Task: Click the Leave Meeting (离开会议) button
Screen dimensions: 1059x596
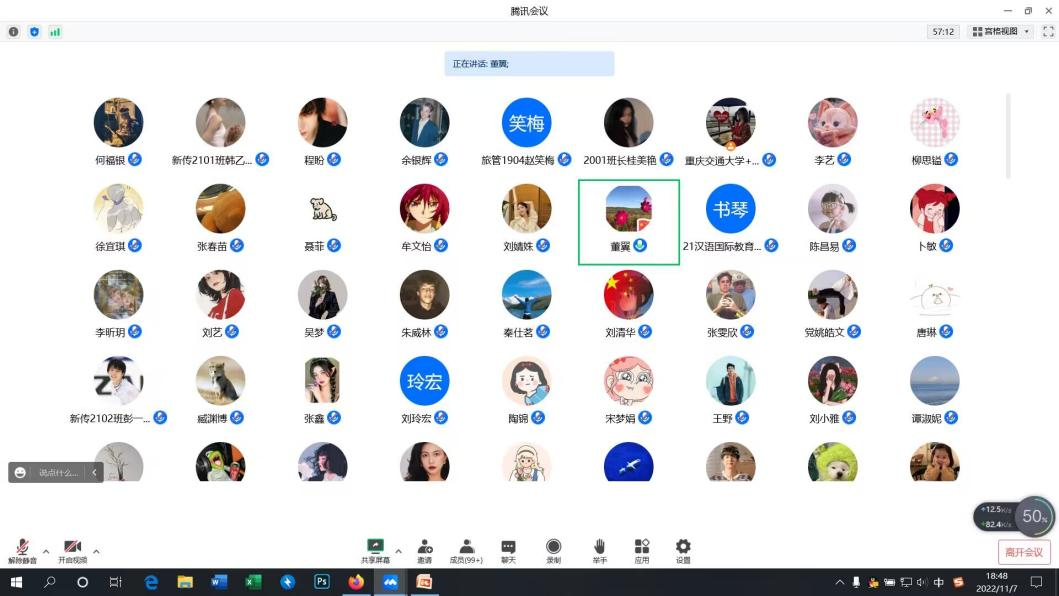Action: coord(1024,552)
